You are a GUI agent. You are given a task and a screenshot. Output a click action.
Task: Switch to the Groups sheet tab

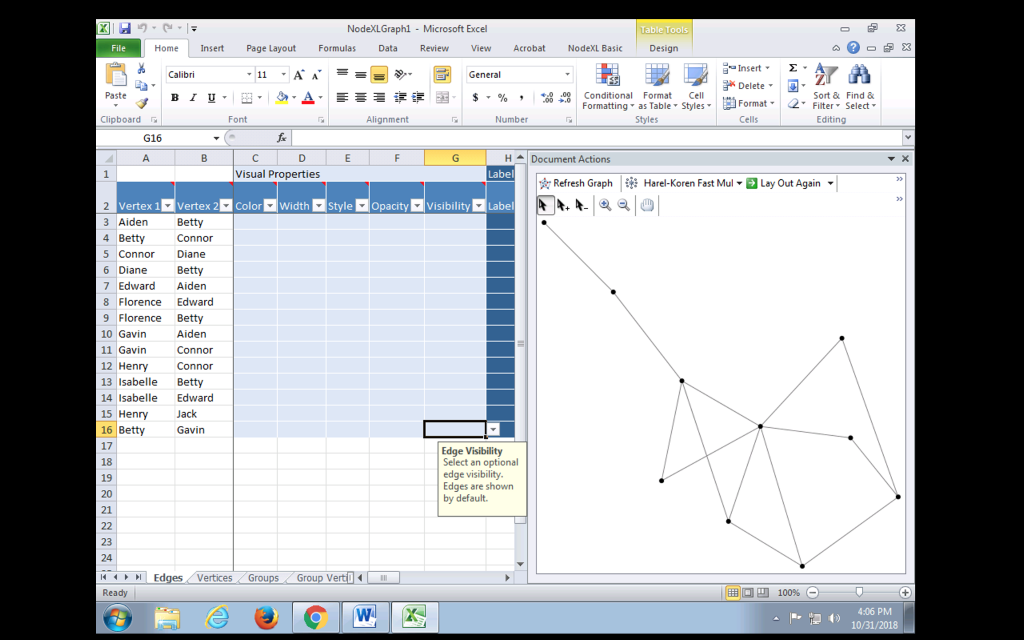263,578
